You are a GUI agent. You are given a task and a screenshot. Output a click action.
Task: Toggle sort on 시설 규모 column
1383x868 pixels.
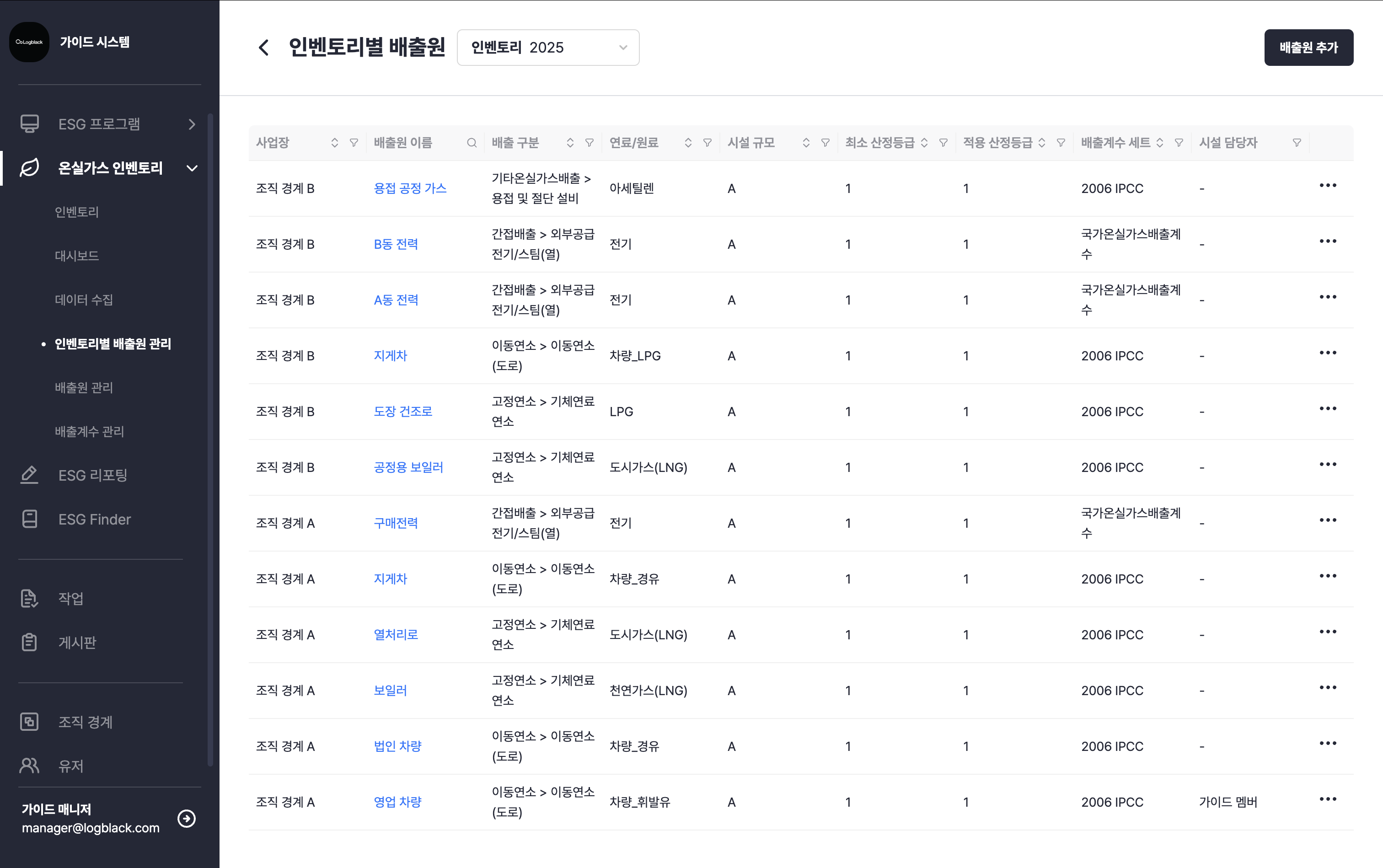click(x=806, y=143)
